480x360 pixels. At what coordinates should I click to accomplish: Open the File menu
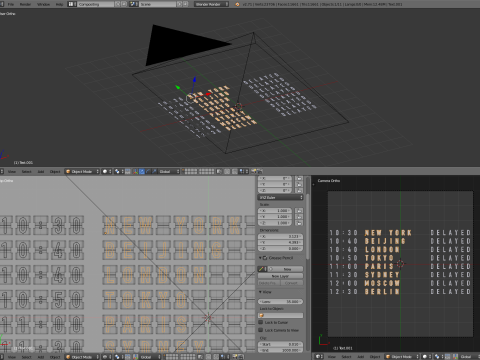11,4
